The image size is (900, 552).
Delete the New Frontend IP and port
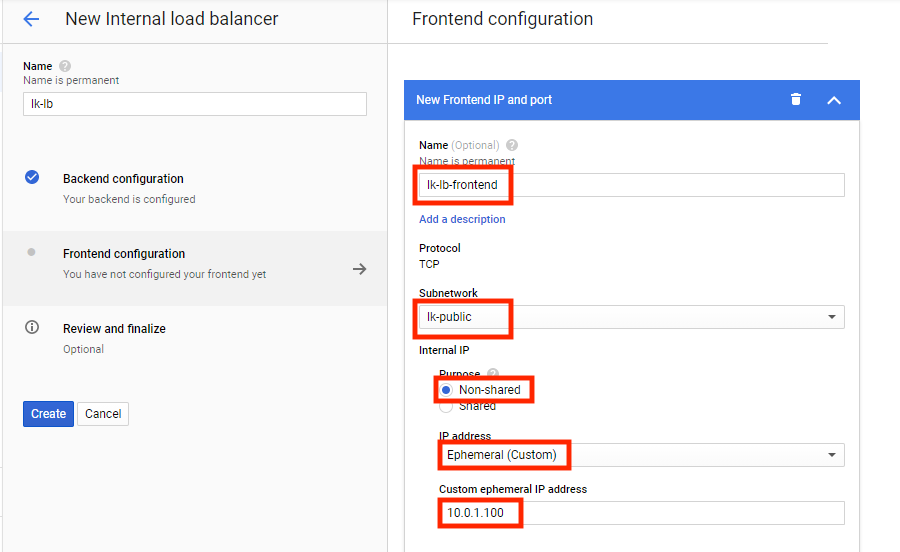coord(796,99)
